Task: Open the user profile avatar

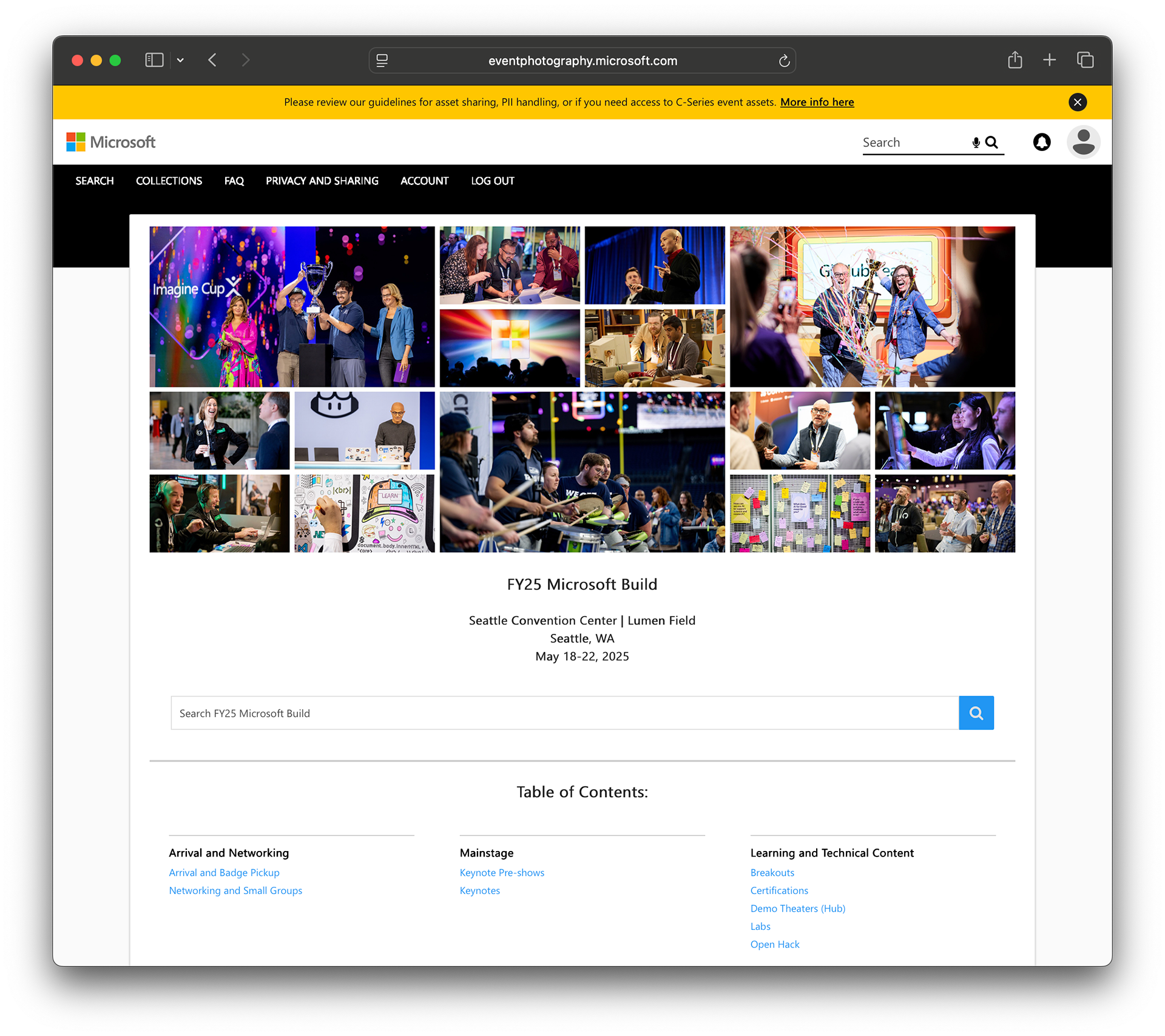Action: pyautogui.click(x=1083, y=142)
